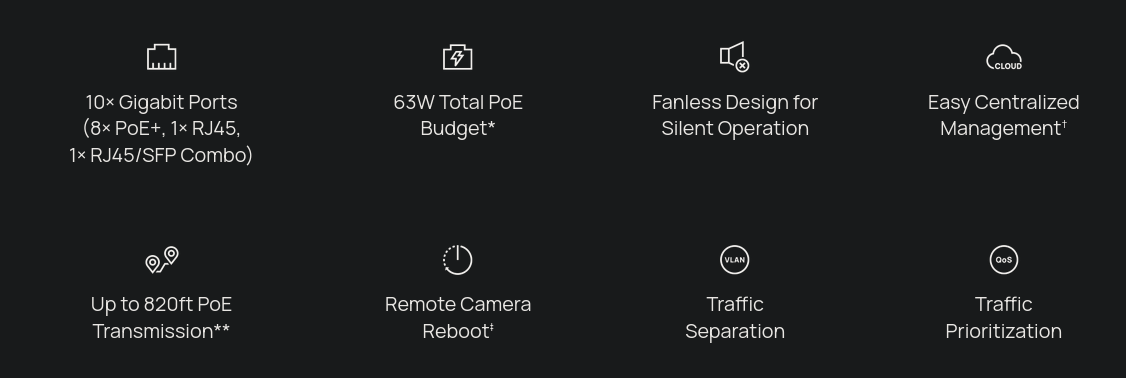
Task: Click the asterisk footnote after Budget
Action: (x=491, y=127)
